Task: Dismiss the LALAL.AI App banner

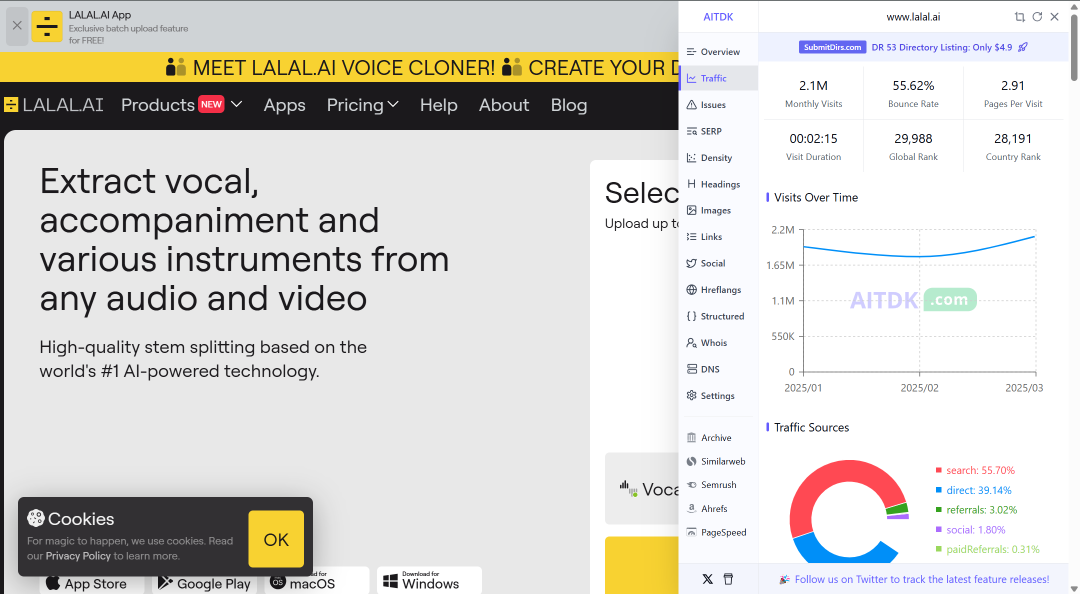Action: click(x=17, y=25)
